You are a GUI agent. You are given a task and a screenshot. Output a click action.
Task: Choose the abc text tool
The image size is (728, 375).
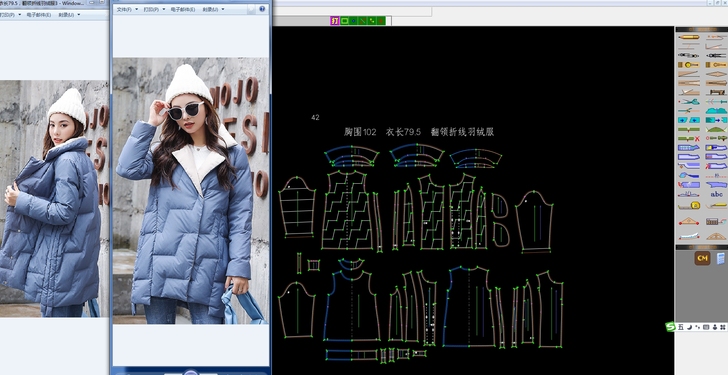point(717,194)
